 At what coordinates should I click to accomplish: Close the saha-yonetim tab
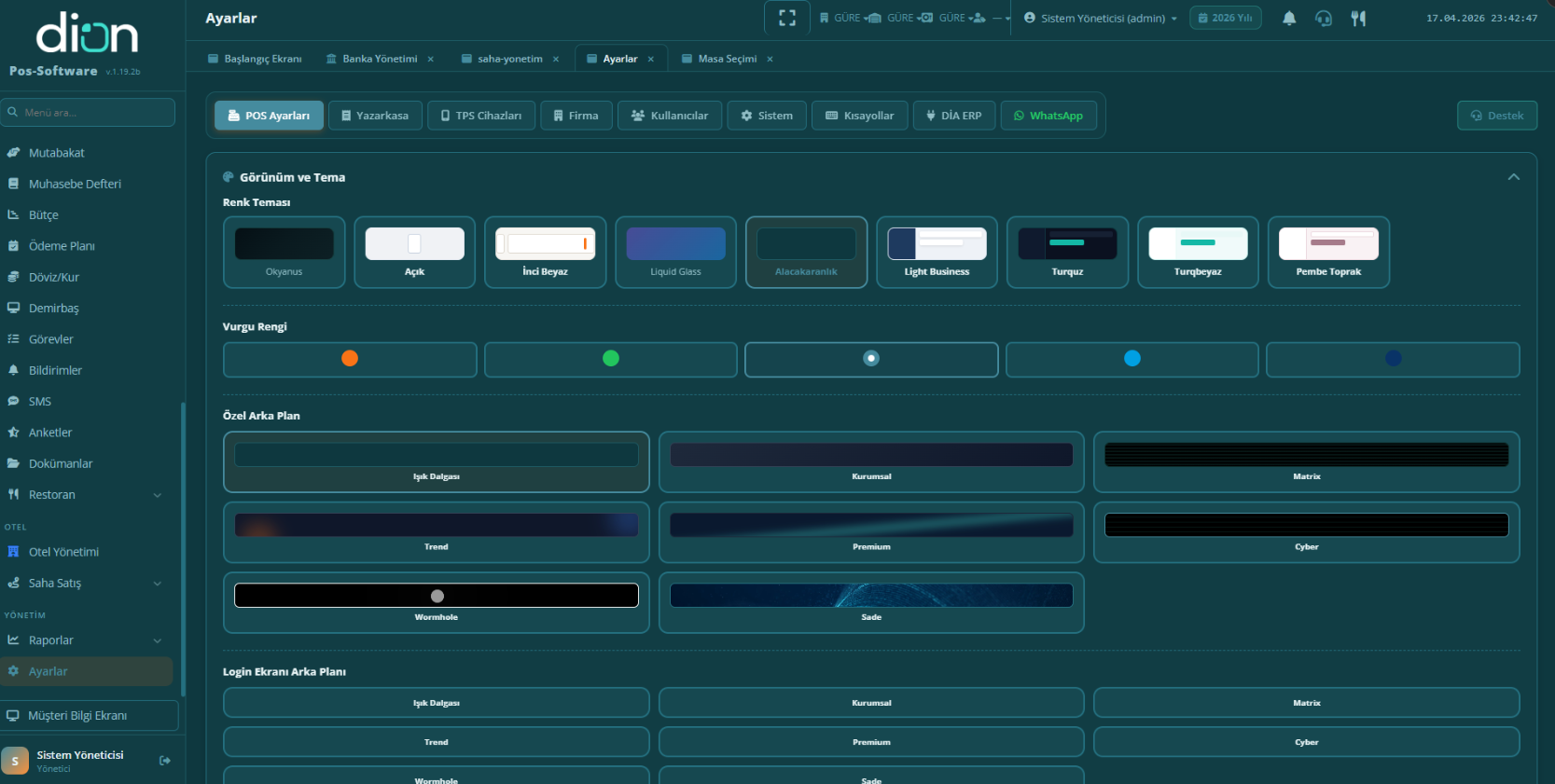[556, 59]
